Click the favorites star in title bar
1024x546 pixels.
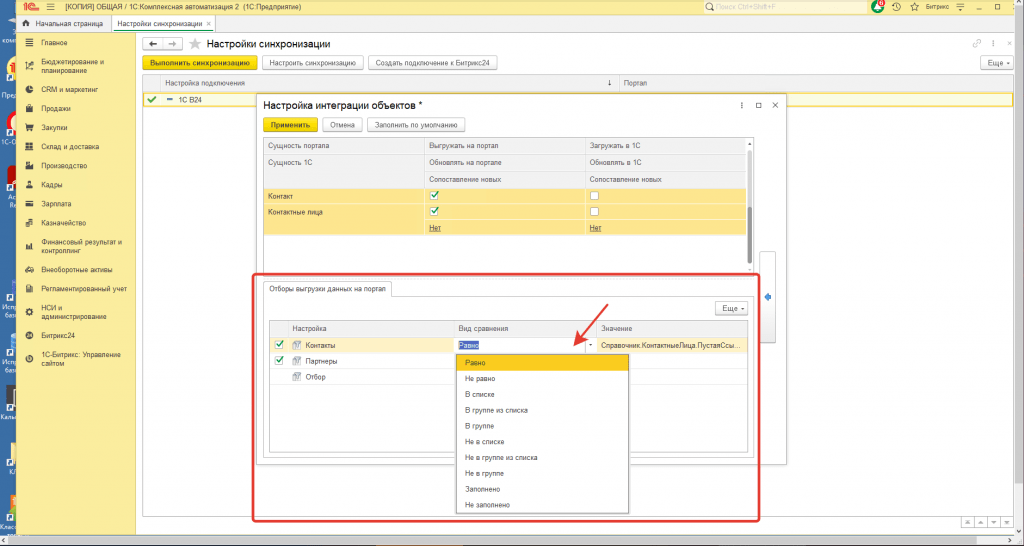[x=915, y=6]
